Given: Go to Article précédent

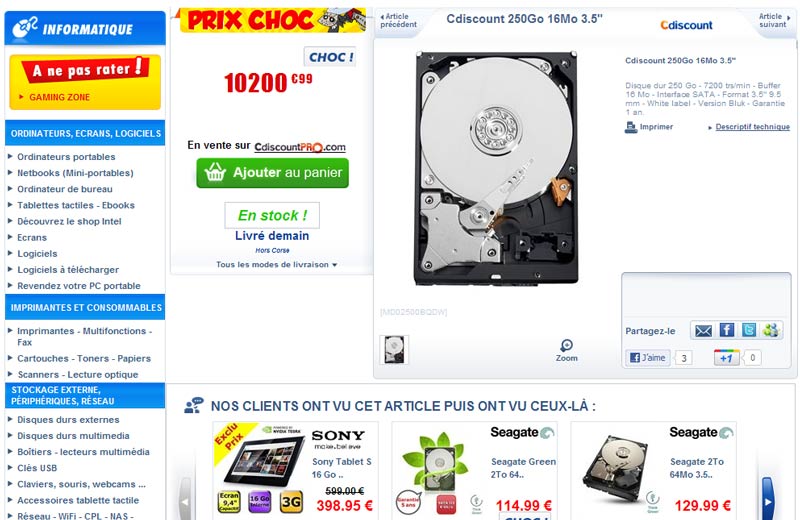Looking at the screenshot, I should pyautogui.click(x=398, y=20).
